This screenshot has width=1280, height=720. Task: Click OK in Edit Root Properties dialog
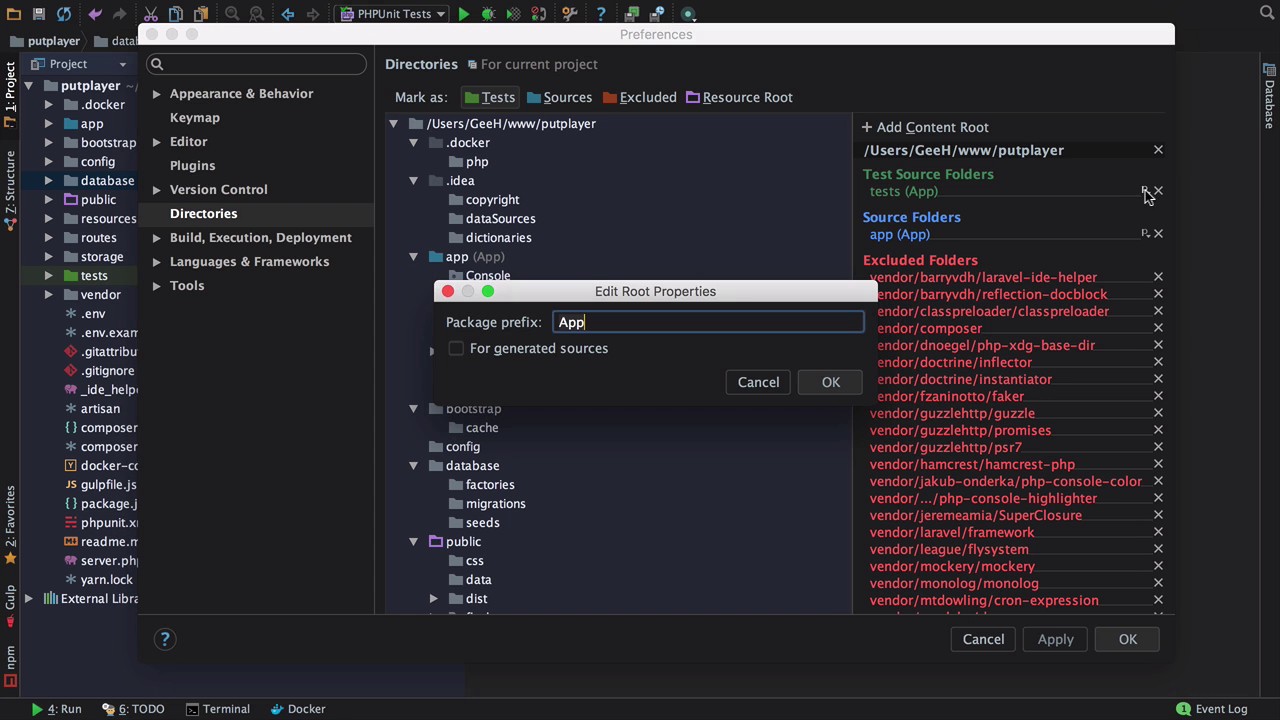pos(831,382)
